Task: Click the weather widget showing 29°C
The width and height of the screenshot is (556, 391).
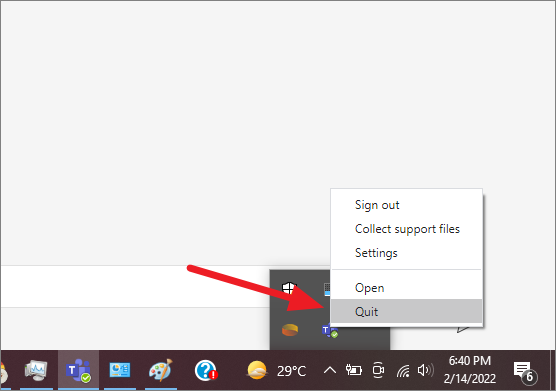Action: click(277, 371)
